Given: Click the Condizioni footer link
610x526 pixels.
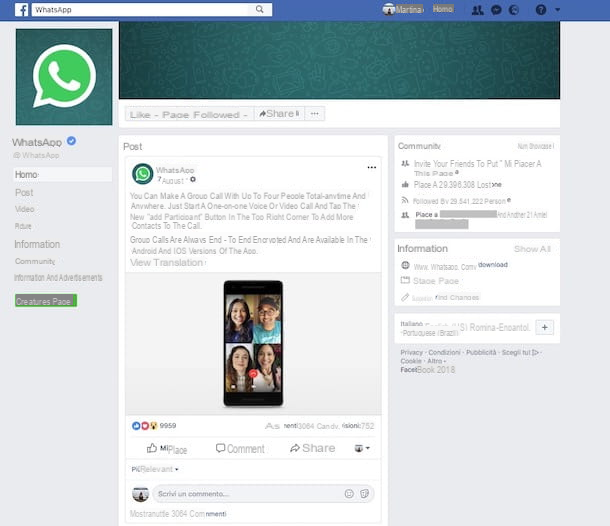Looking at the screenshot, I should point(444,352).
